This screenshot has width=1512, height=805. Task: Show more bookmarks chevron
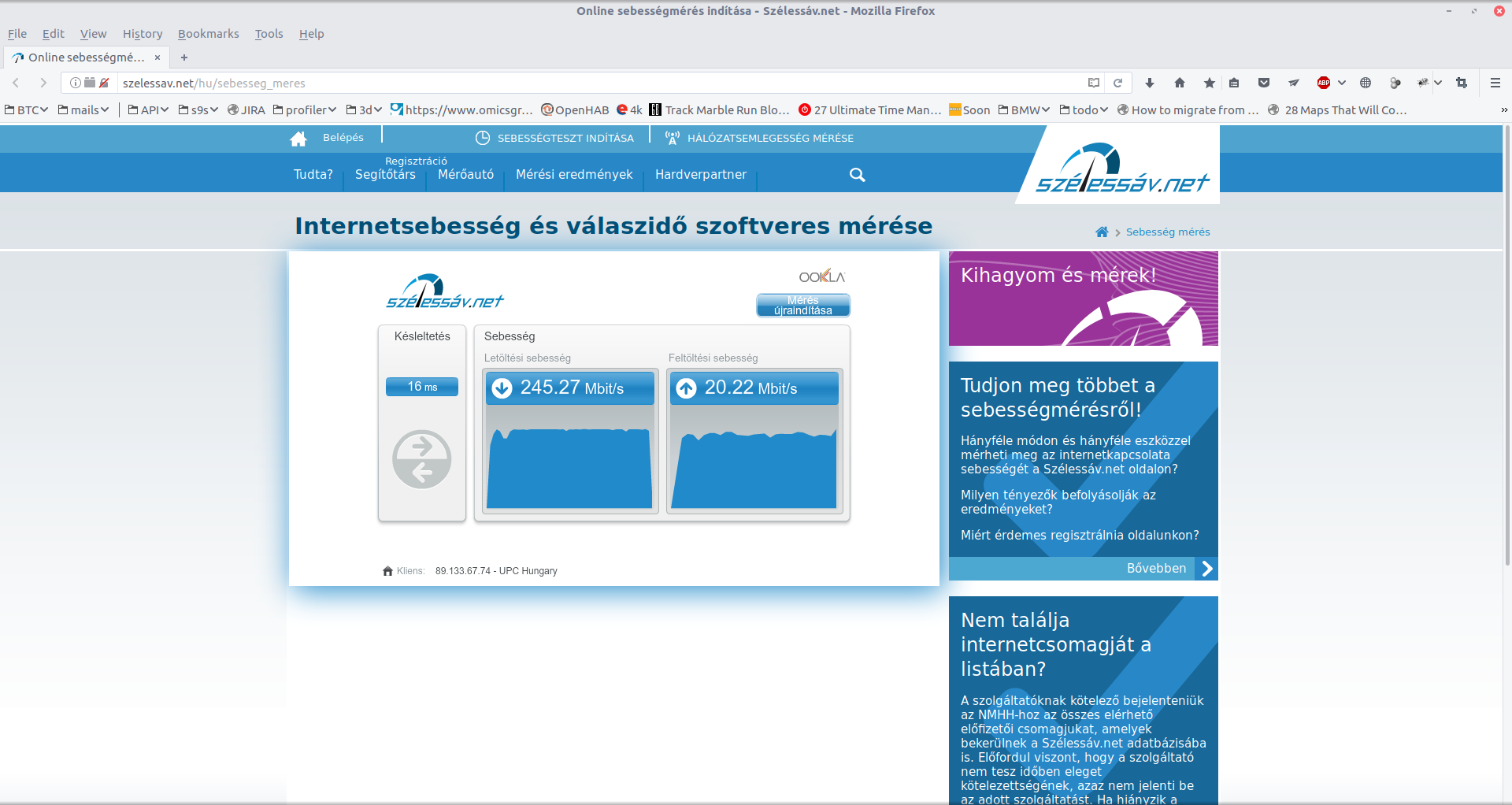[1503, 110]
